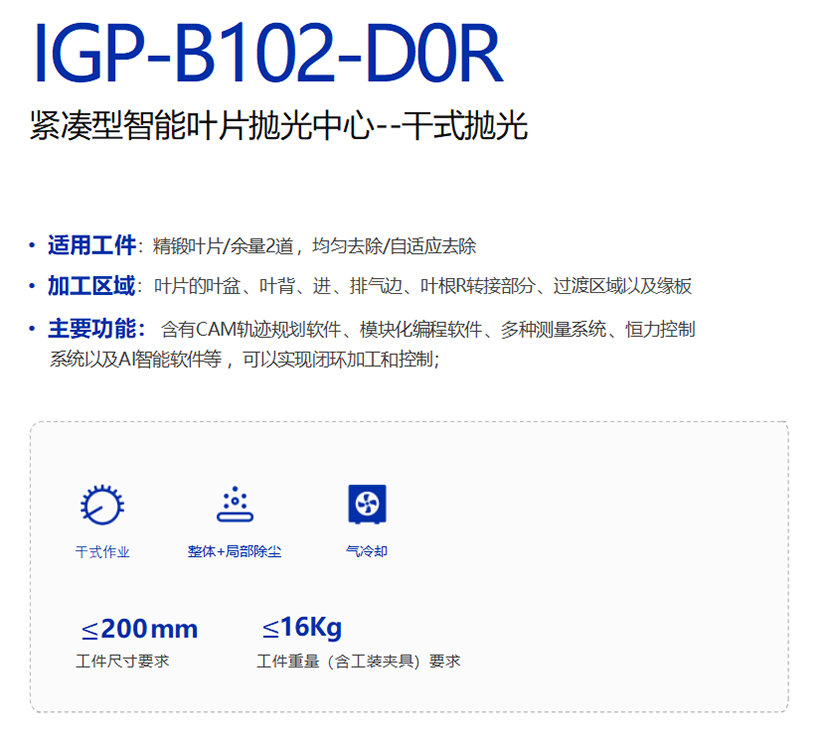
Task: Click the line 系统以及AI智能软件等，可以实现闭环加工和控制
Action: pyautogui.click(x=245, y=359)
